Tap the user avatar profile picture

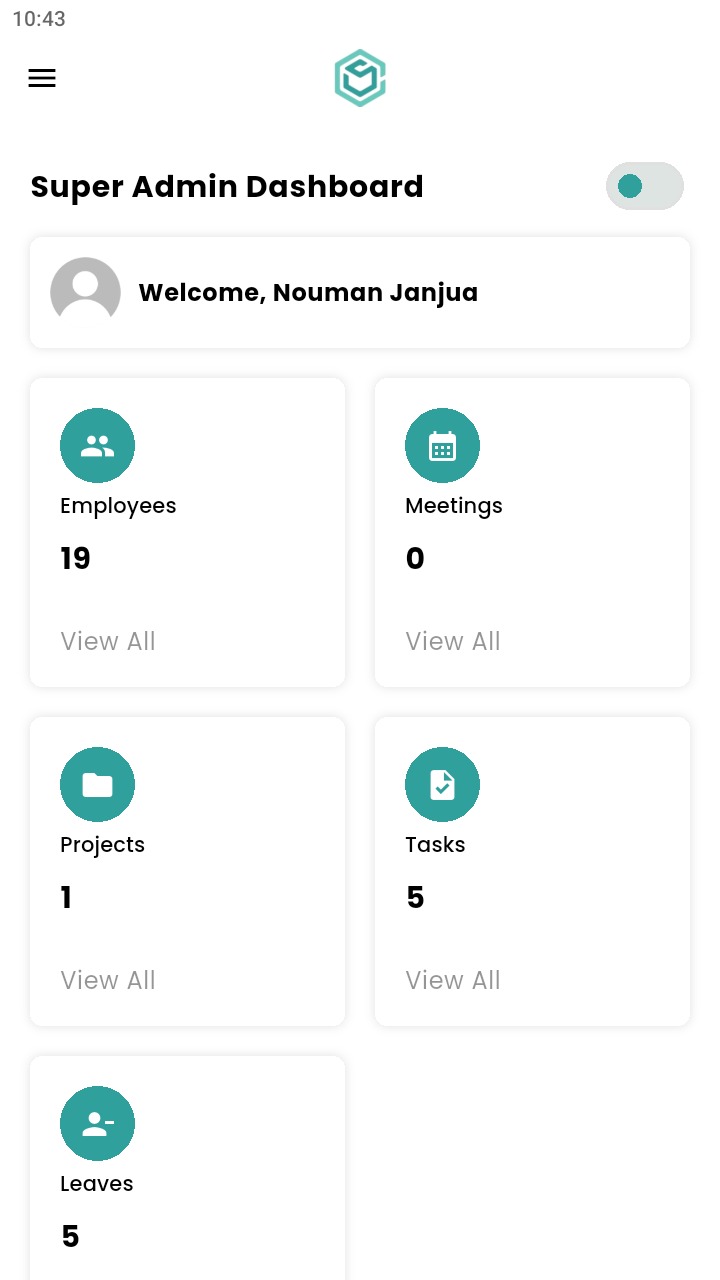(x=86, y=292)
